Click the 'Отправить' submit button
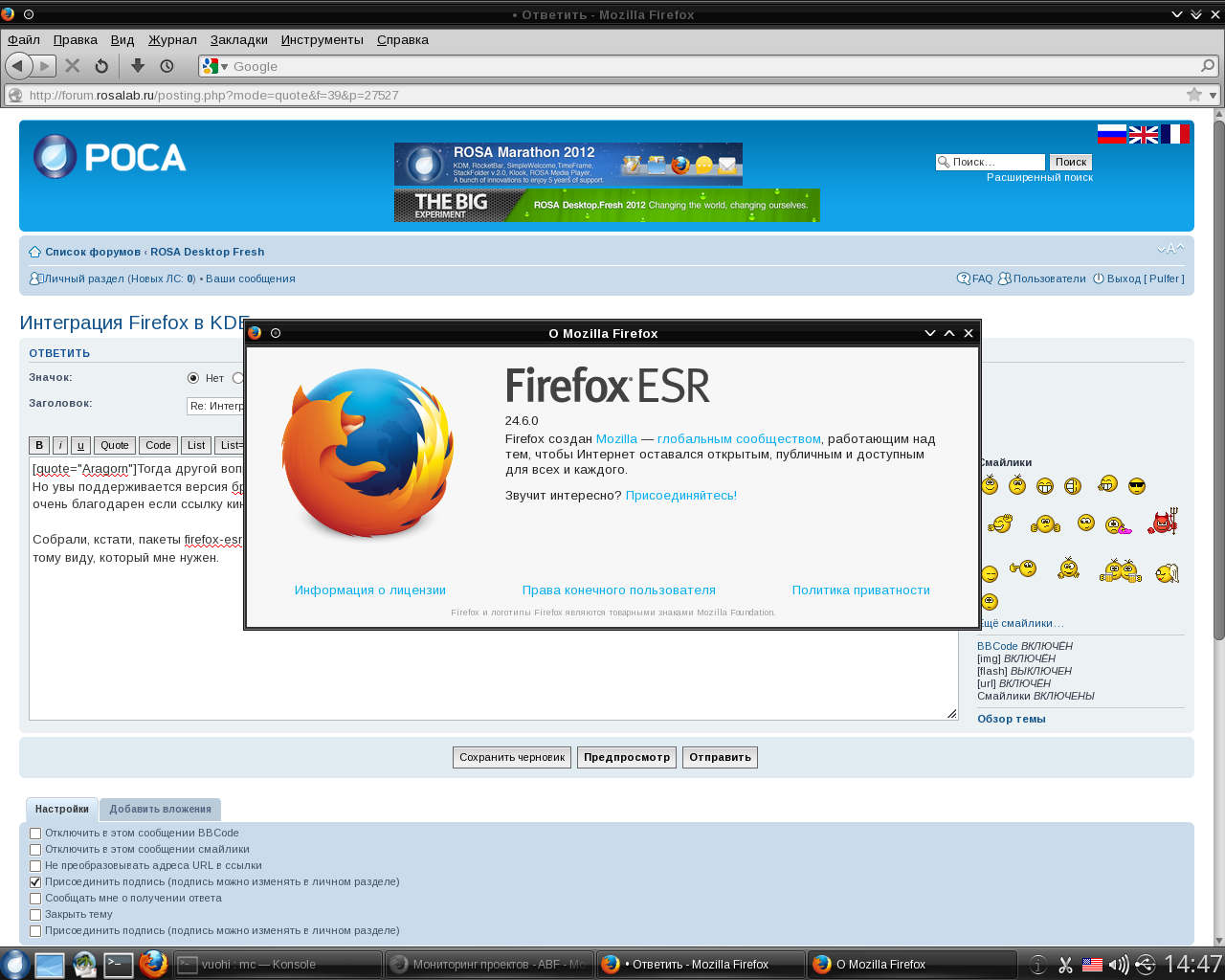The width and height of the screenshot is (1225, 980). tap(720, 757)
